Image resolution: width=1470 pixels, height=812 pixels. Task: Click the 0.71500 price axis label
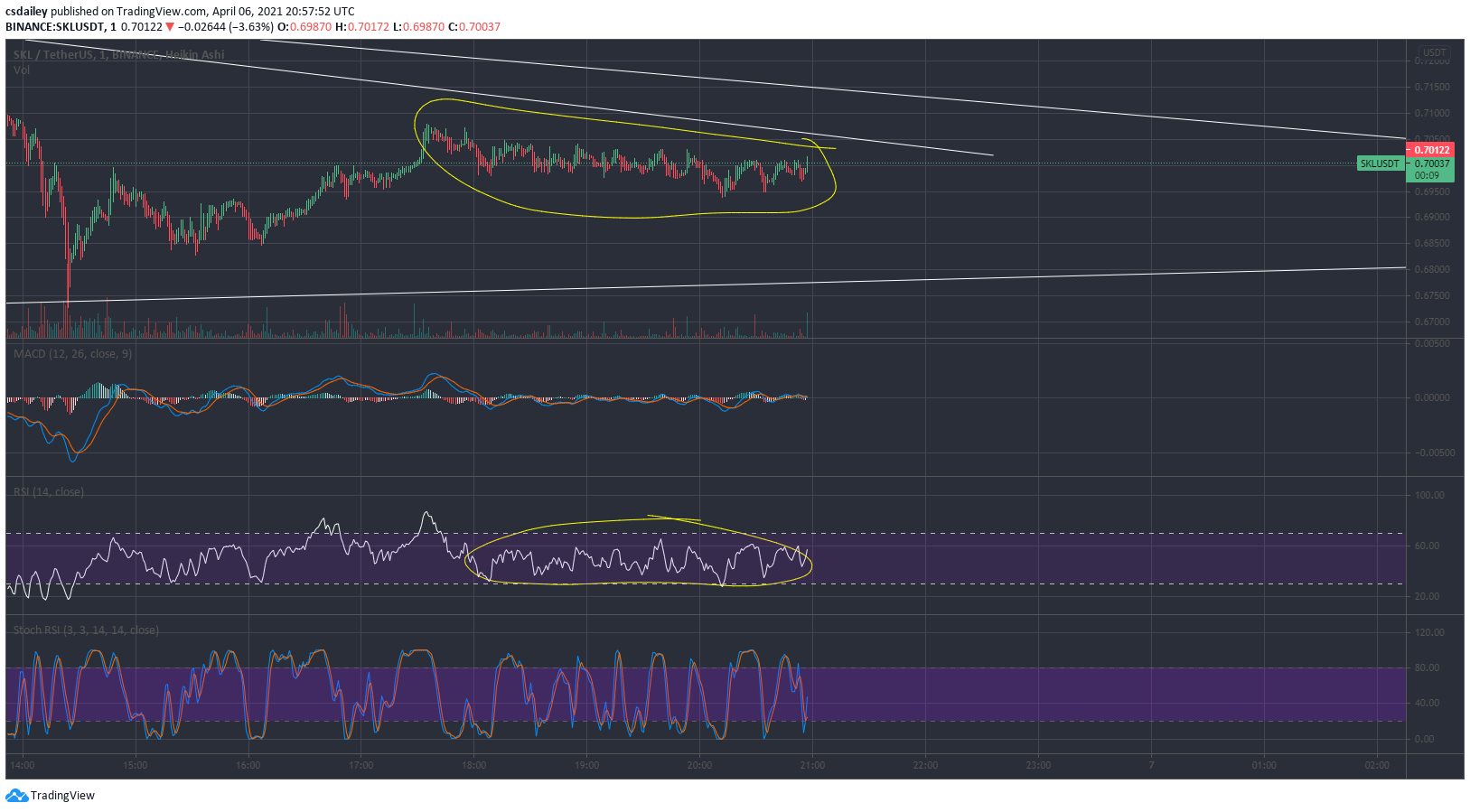pyautogui.click(x=1432, y=87)
